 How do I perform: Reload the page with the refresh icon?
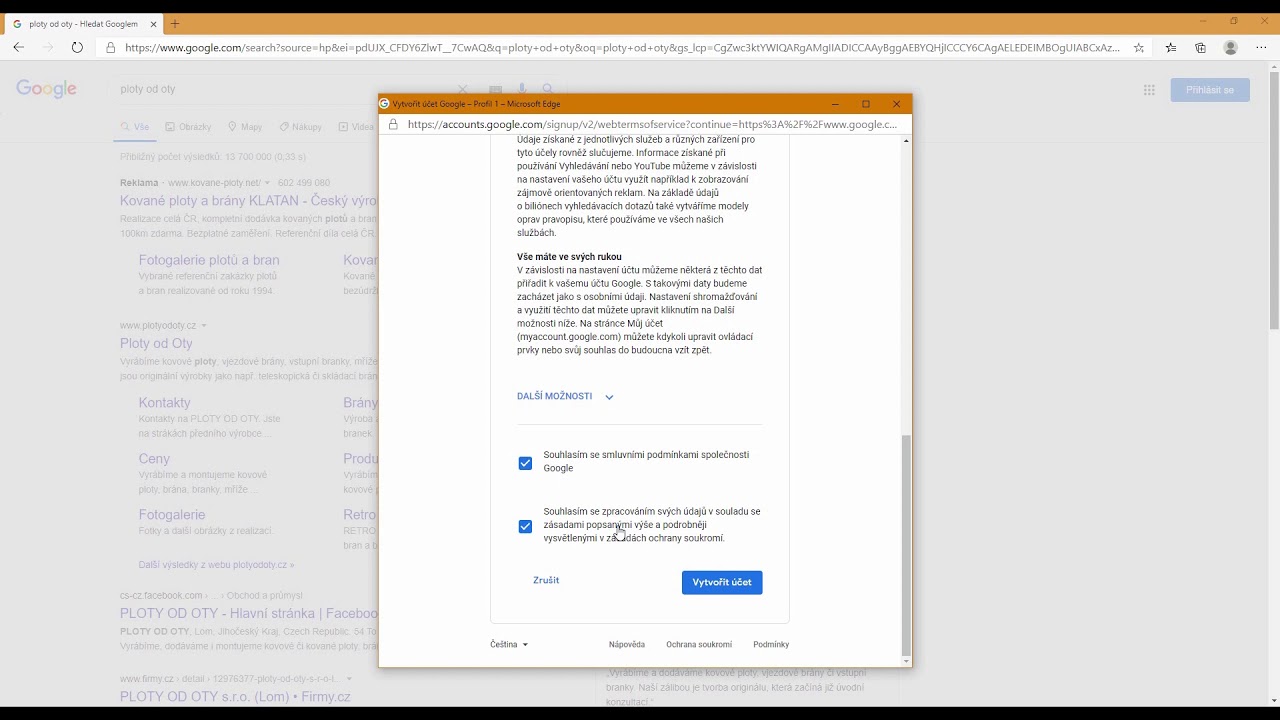77,47
